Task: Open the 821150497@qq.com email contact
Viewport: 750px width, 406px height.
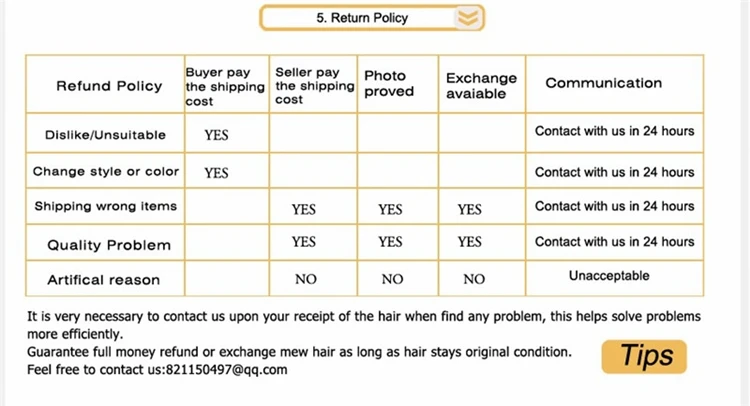Action: (x=226, y=370)
